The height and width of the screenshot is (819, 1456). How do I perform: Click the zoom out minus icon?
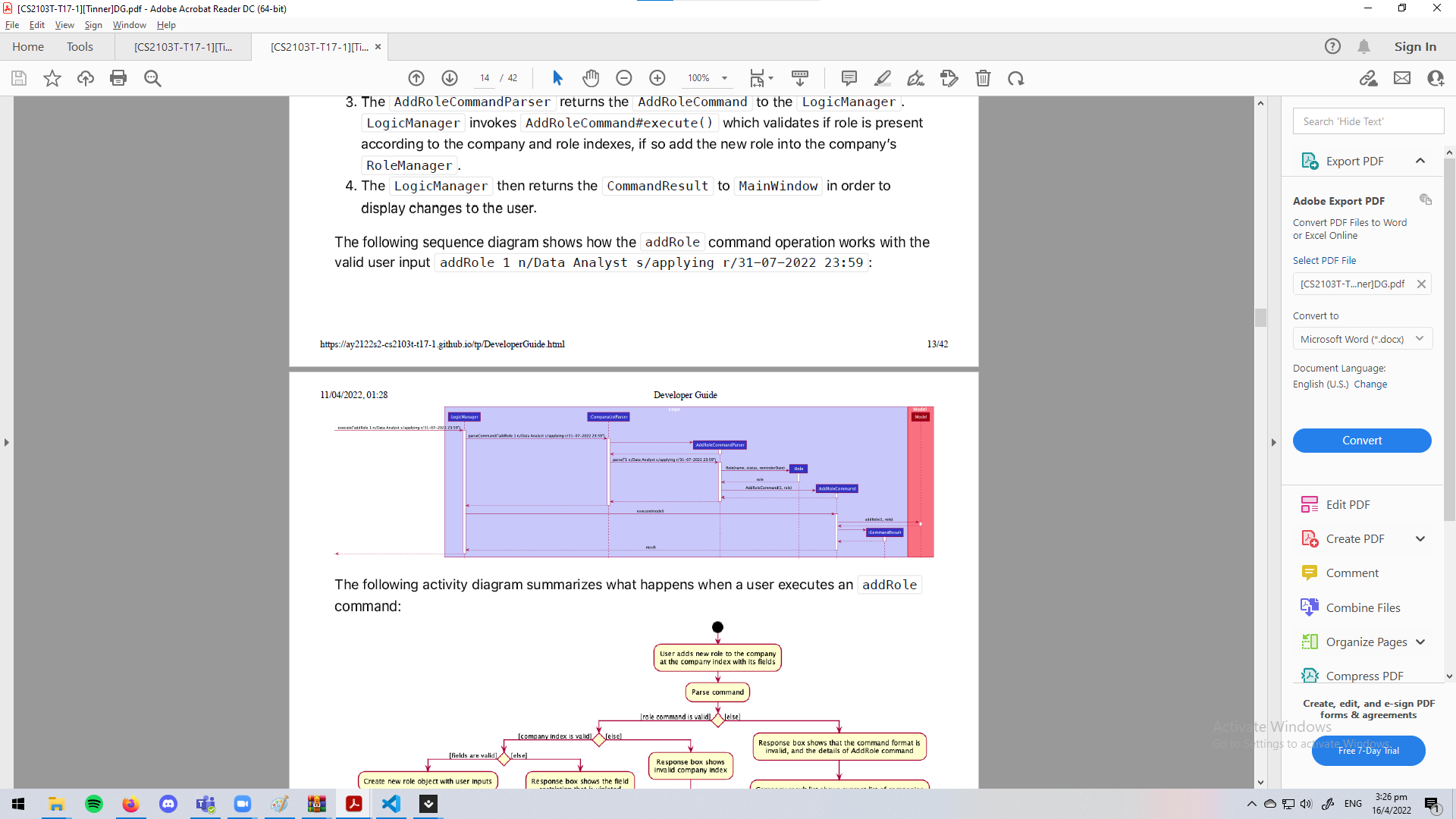click(623, 78)
